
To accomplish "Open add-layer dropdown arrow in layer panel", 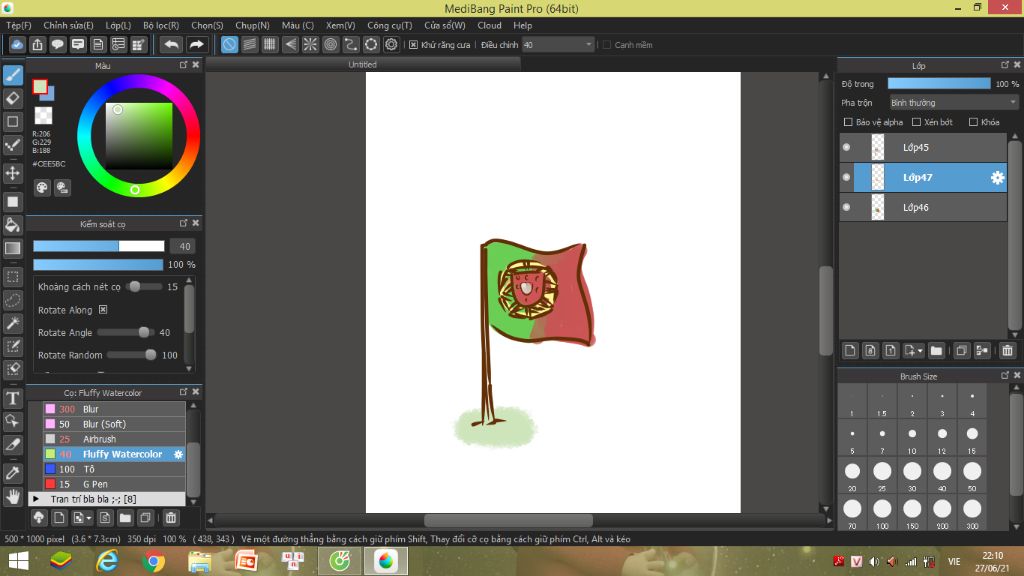I will tap(920, 351).
